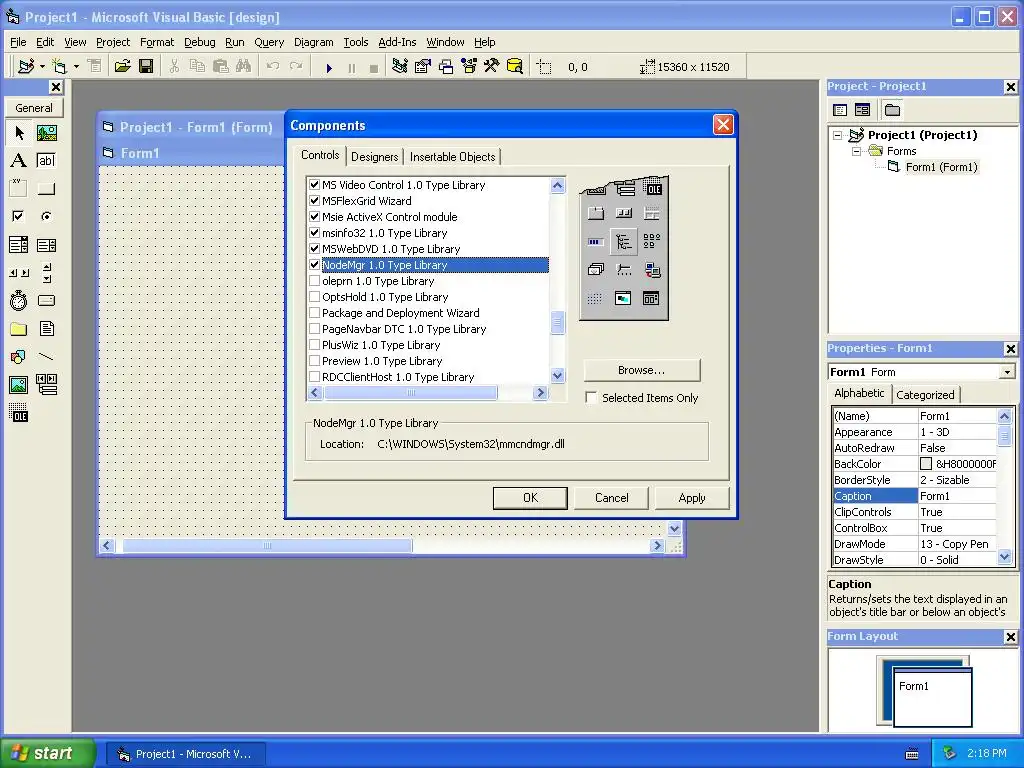The height and width of the screenshot is (768, 1024).
Task: Click Properties list scroll-down arrow
Action: [x=1004, y=557]
